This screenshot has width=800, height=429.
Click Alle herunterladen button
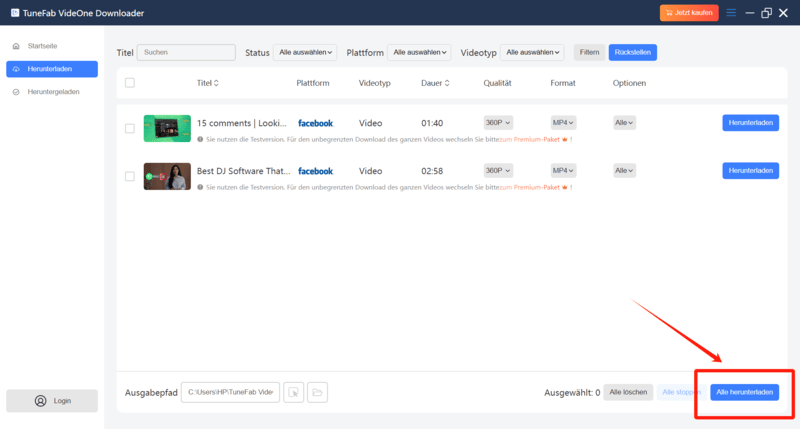pyautogui.click(x=744, y=392)
